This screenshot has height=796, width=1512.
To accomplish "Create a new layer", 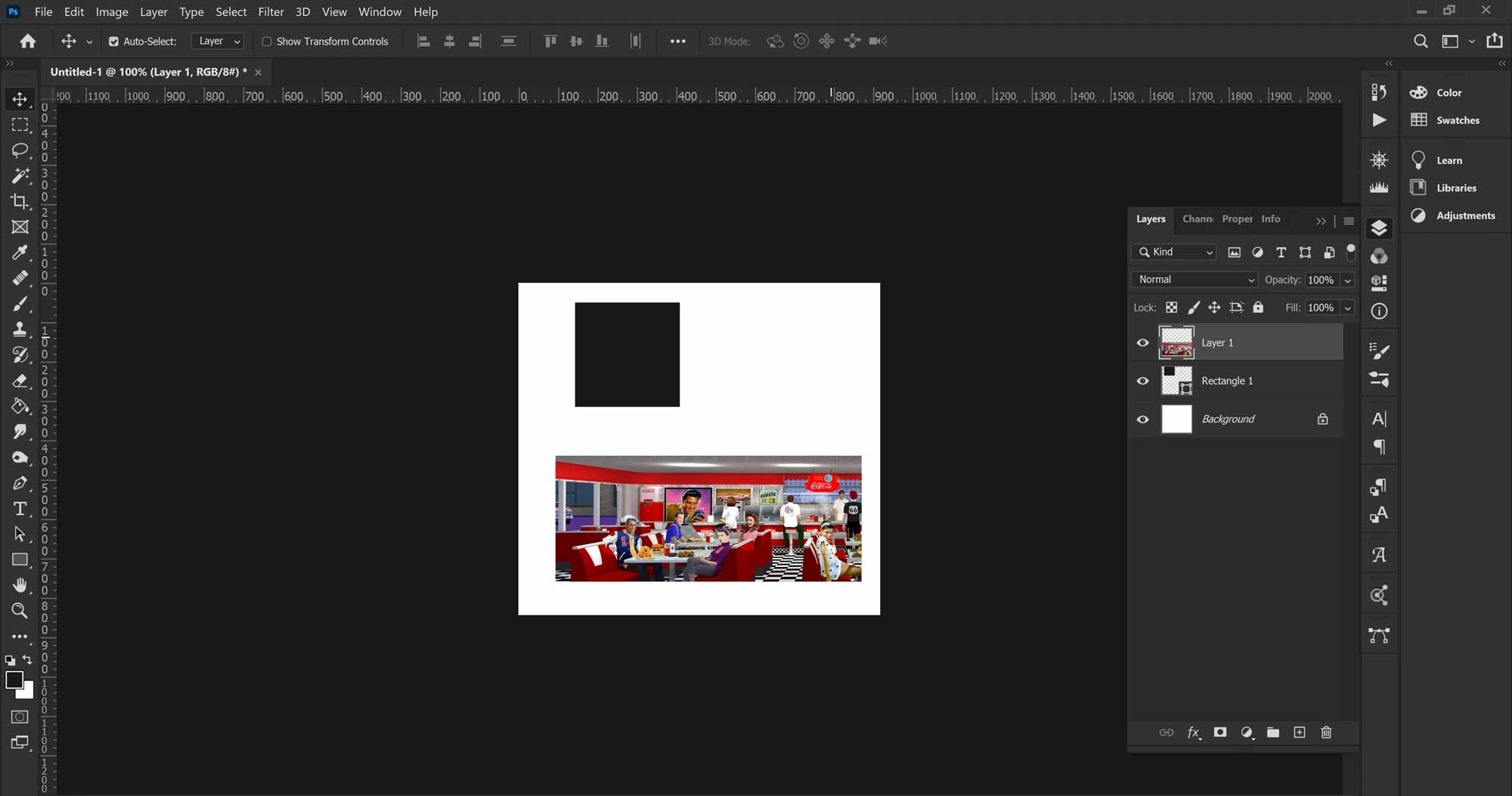I will click(1300, 733).
